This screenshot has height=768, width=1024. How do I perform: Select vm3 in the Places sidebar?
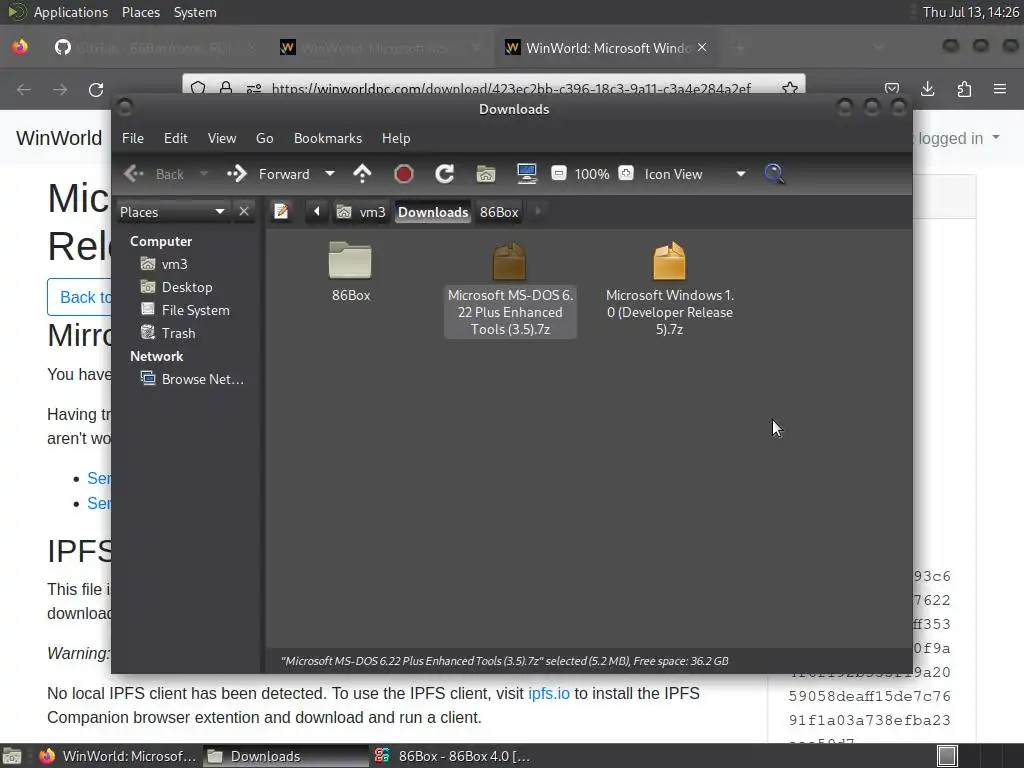[x=165, y=264]
